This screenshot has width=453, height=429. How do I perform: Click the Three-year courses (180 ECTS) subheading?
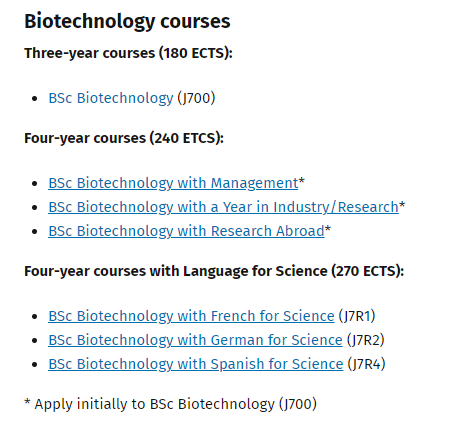tap(128, 53)
